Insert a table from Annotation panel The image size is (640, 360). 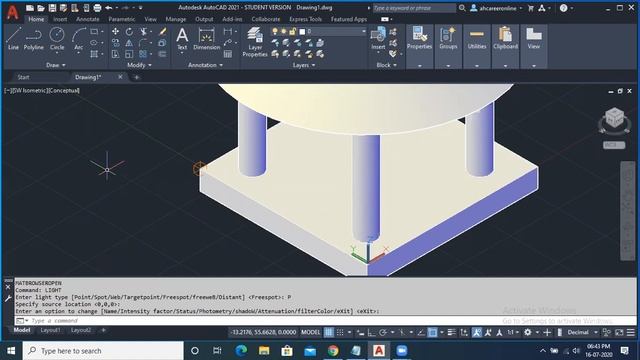228,54
